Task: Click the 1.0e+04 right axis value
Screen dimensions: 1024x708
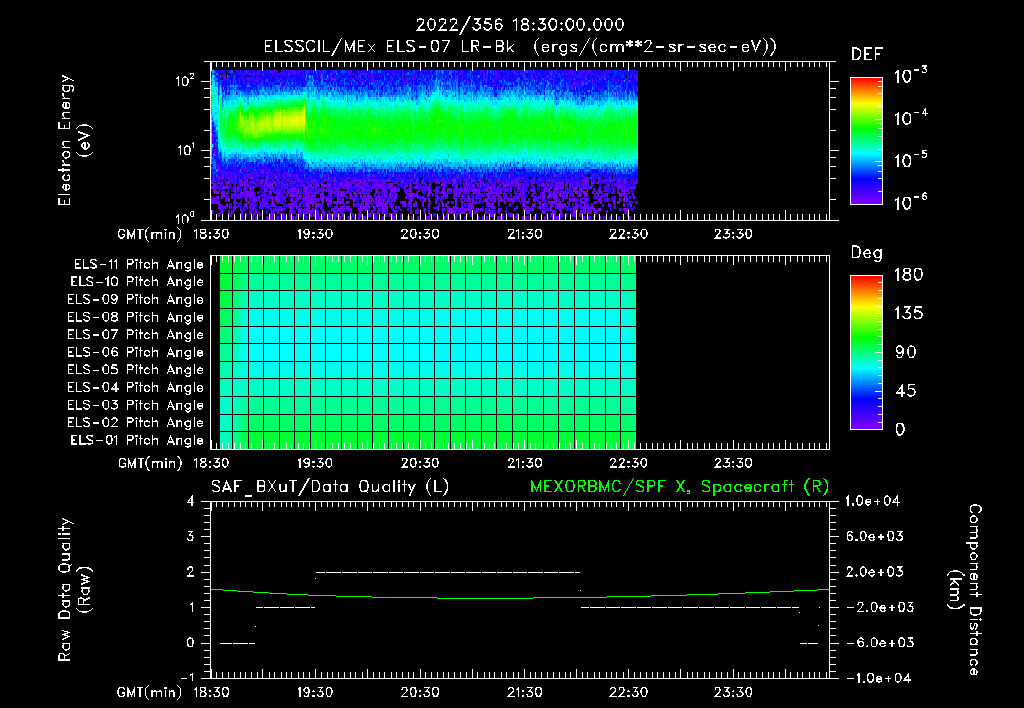Action: click(872, 502)
